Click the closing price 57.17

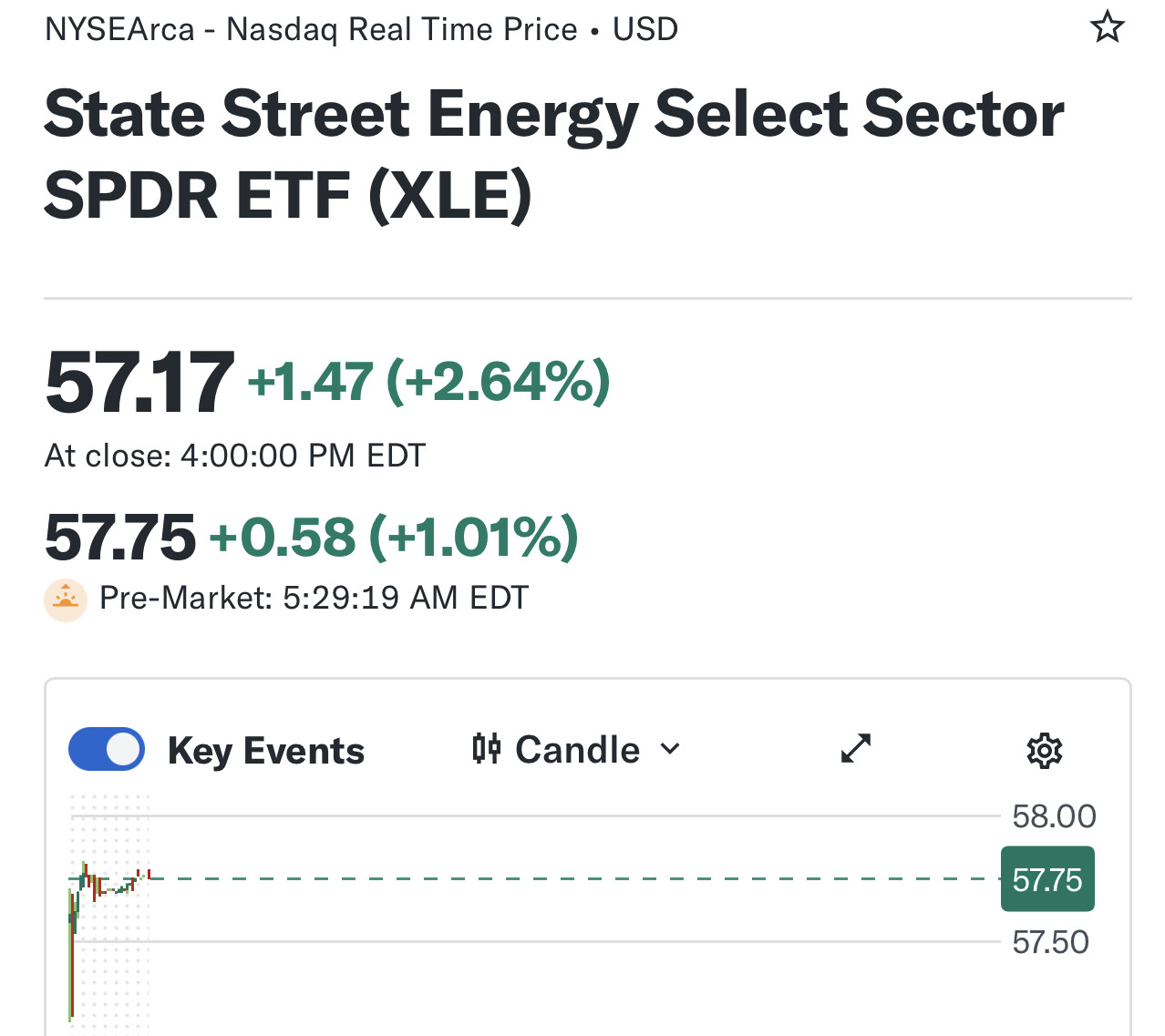click(139, 382)
